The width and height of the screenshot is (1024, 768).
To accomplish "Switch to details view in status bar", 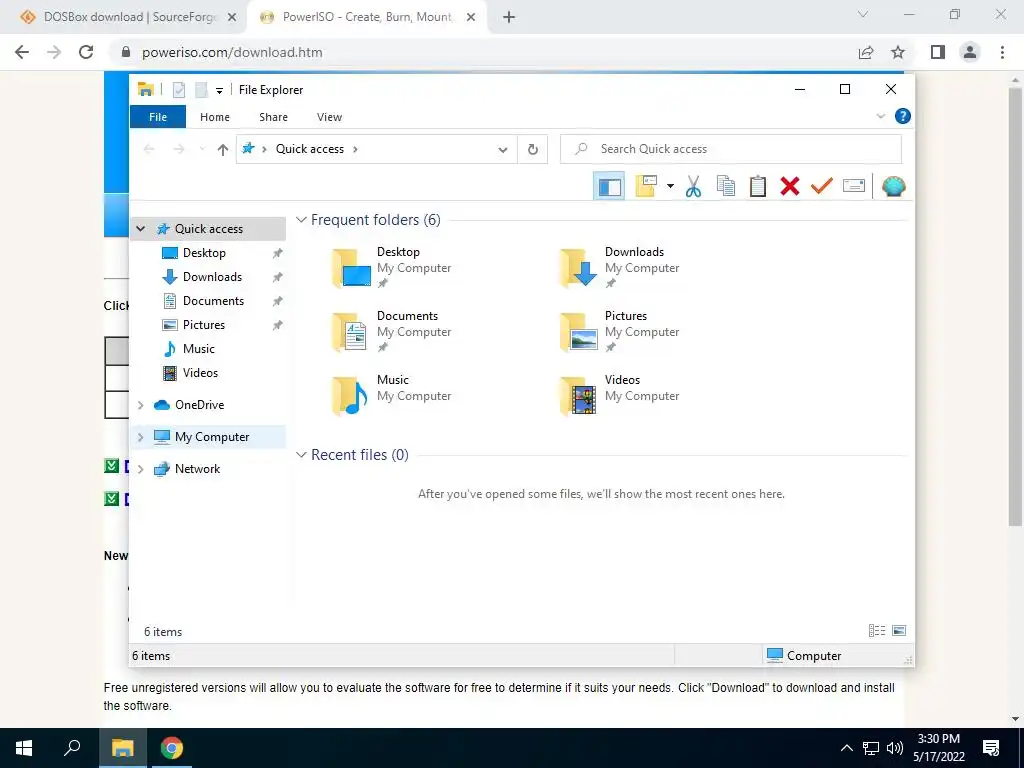I will point(877,631).
